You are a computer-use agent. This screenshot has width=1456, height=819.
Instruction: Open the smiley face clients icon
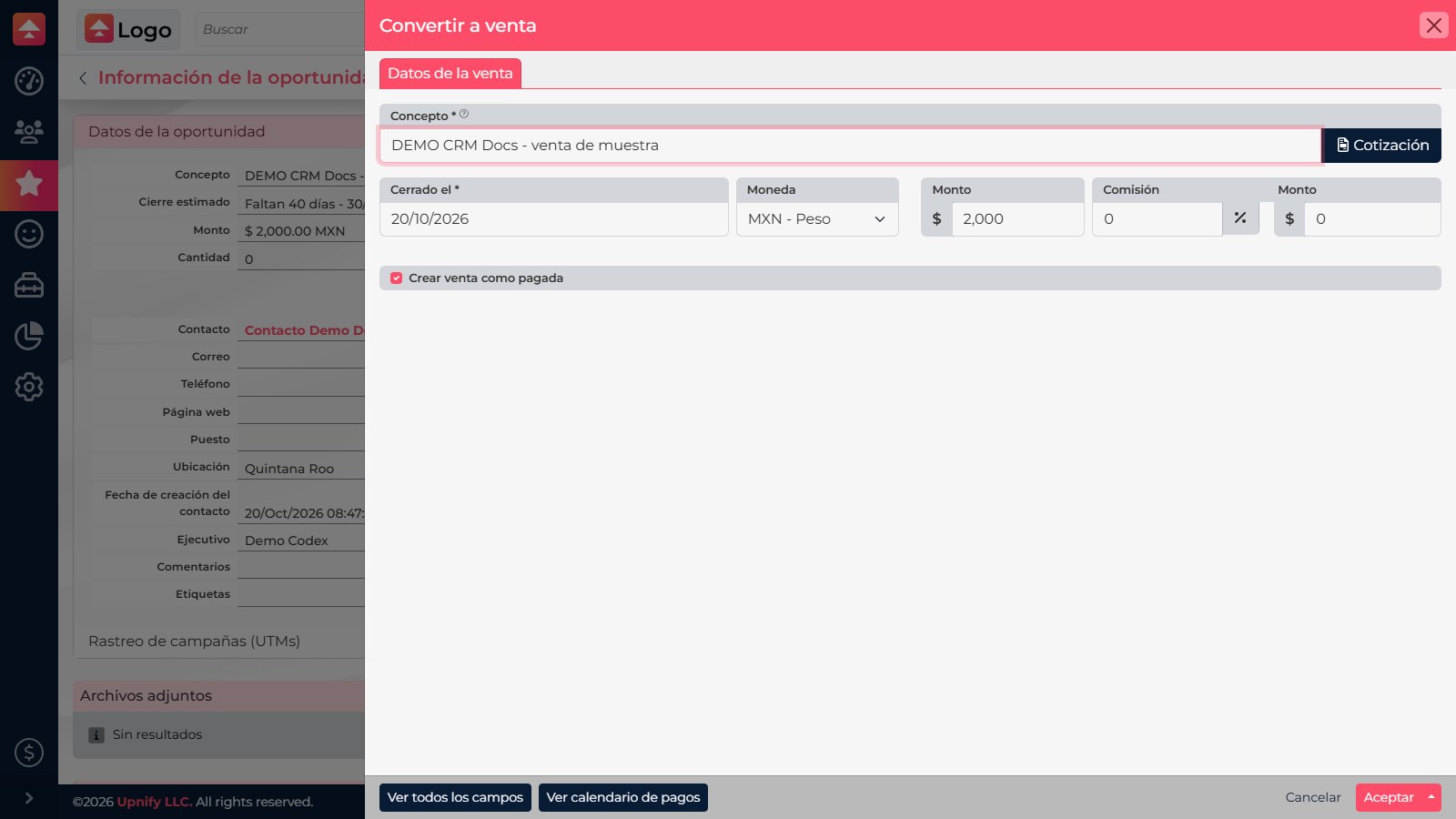coord(29,234)
